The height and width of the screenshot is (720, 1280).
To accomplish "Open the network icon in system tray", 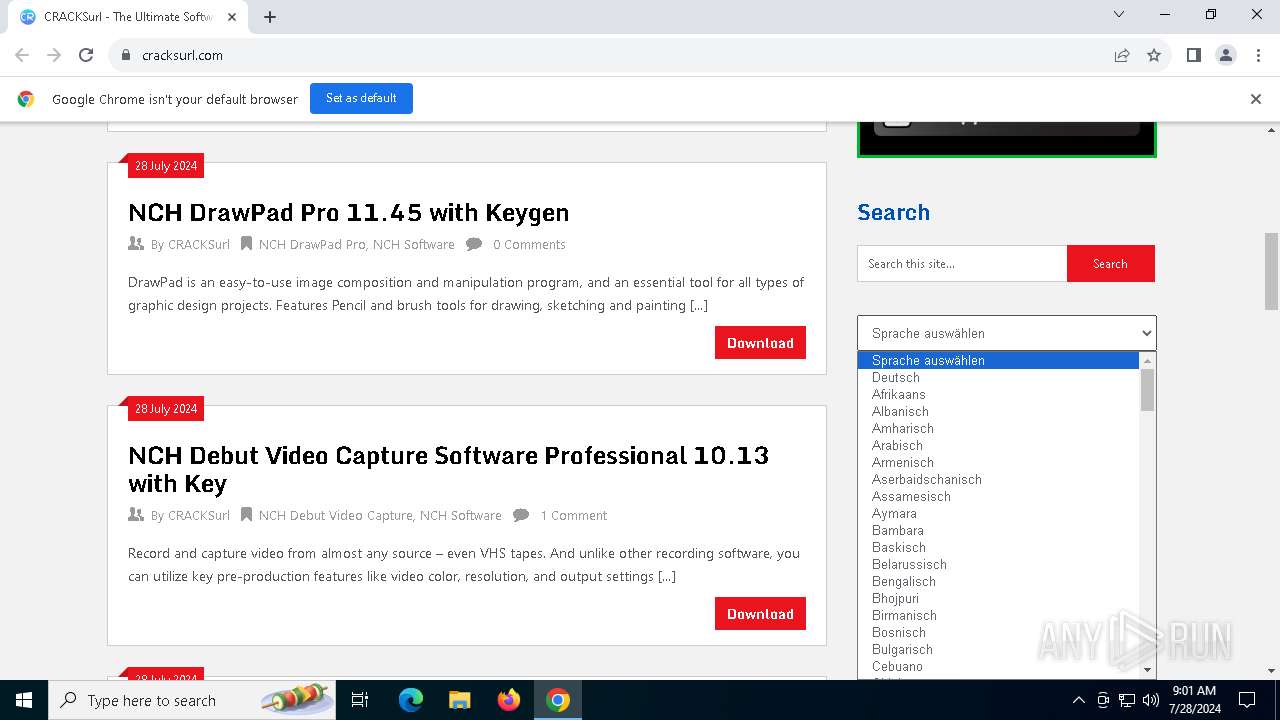I will click(x=1127, y=700).
